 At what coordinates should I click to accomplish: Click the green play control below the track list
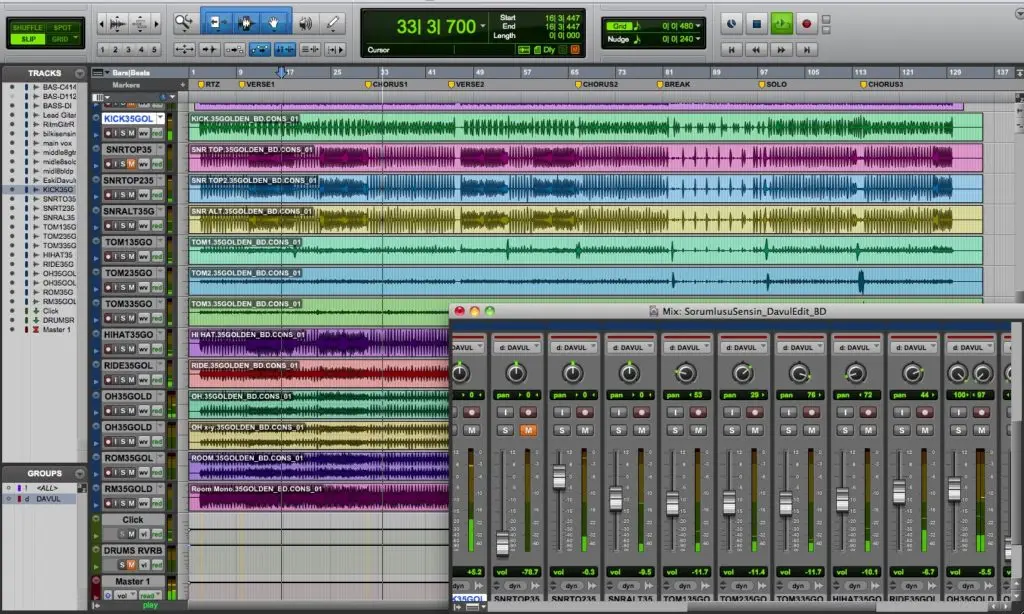(150, 605)
